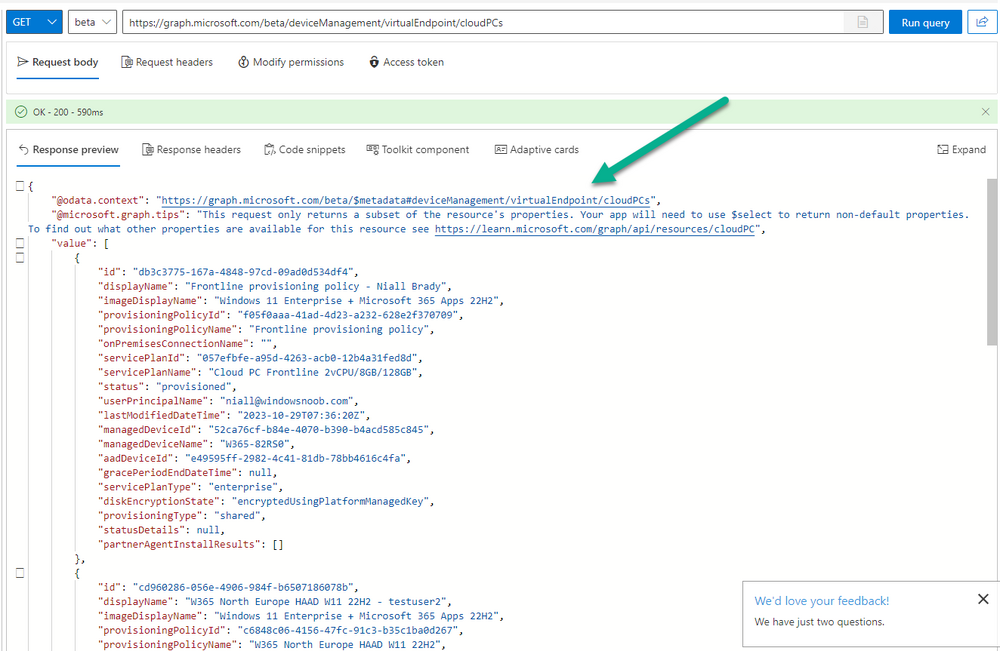
Task: Click the "partnerAgentInstallResults" line
Action: click(190, 545)
